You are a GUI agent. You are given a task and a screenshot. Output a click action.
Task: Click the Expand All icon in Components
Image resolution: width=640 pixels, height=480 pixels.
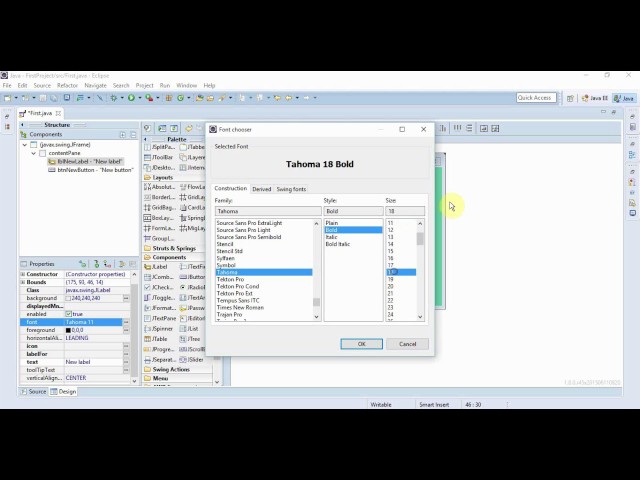click(x=123, y=134)
